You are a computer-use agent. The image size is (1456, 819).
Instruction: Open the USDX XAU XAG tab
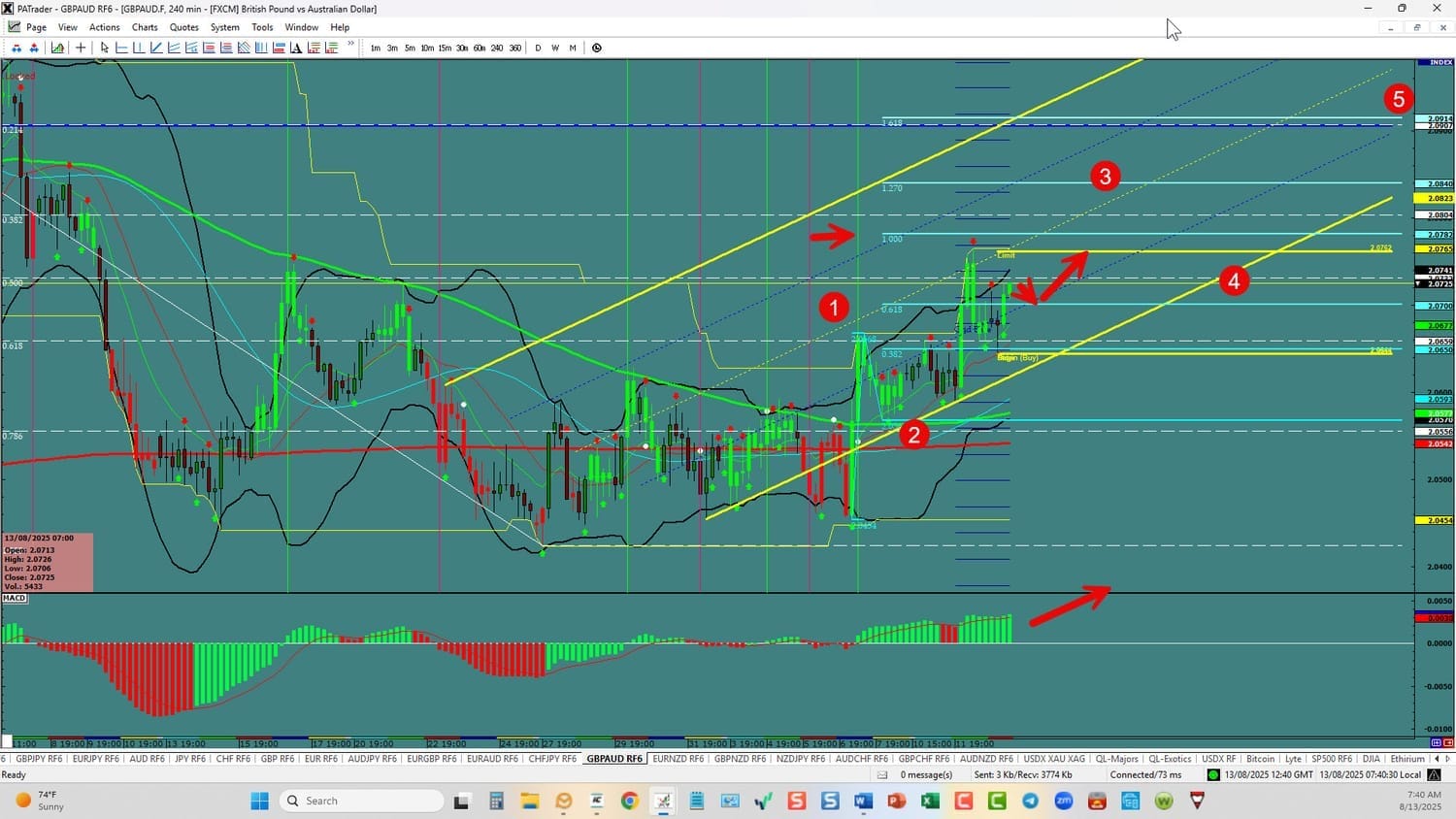[1054, 759]
